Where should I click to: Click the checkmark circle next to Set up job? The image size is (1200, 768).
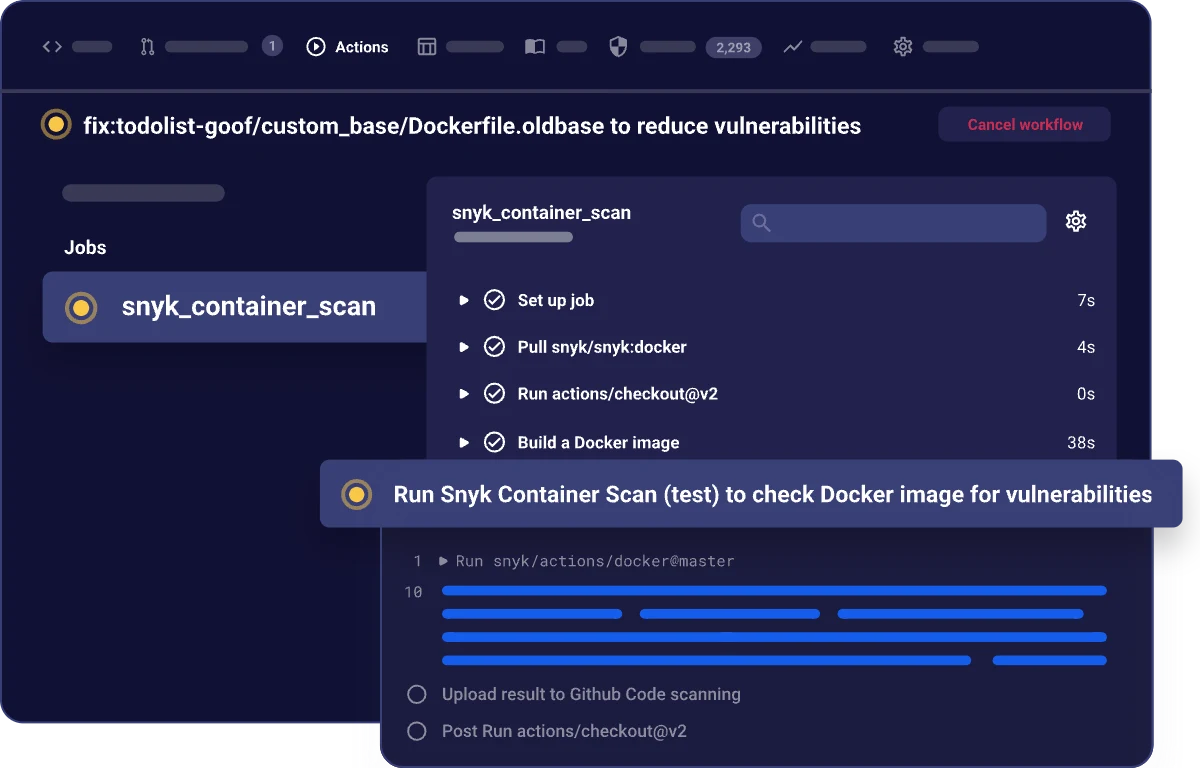[495, 299]
